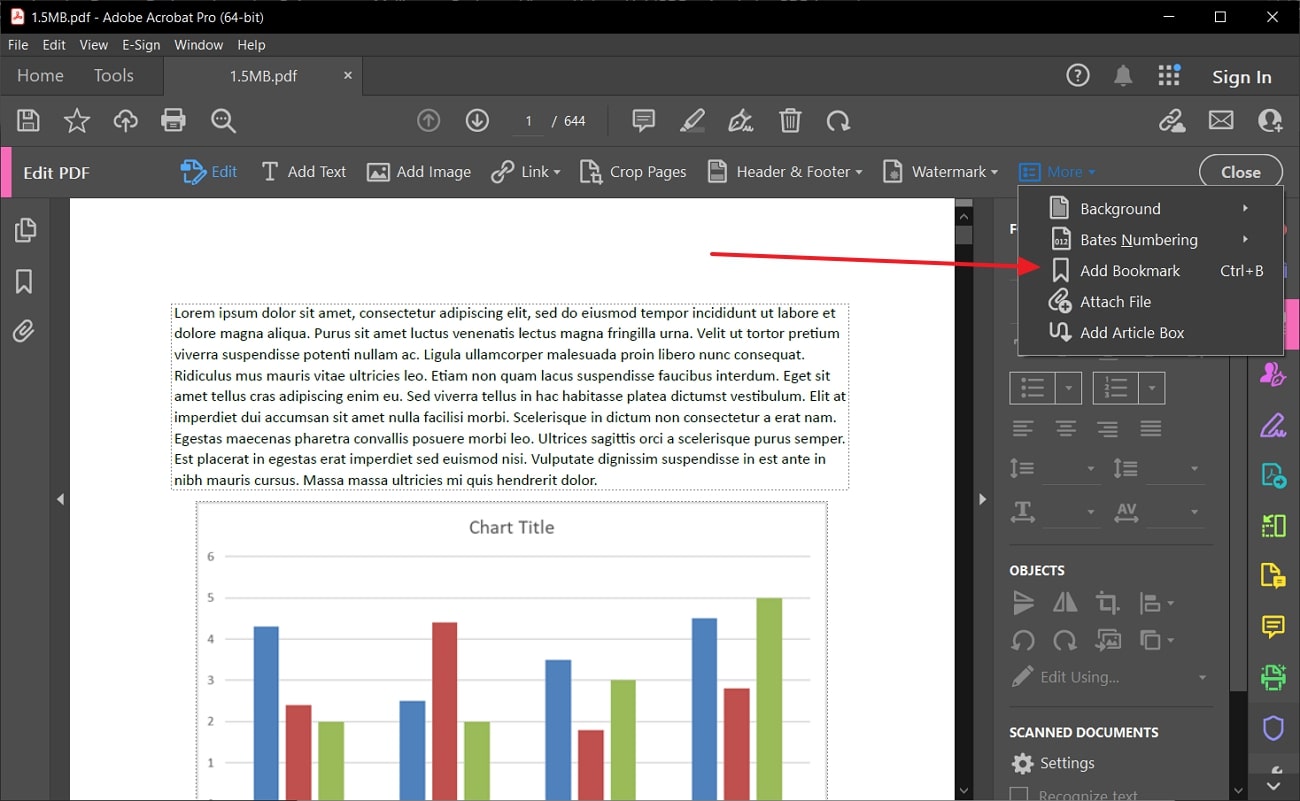Open the Attachments paperclip panel in left sidebar
Image resolution: width=1300 pixels, height=801 pixels.
24,331
